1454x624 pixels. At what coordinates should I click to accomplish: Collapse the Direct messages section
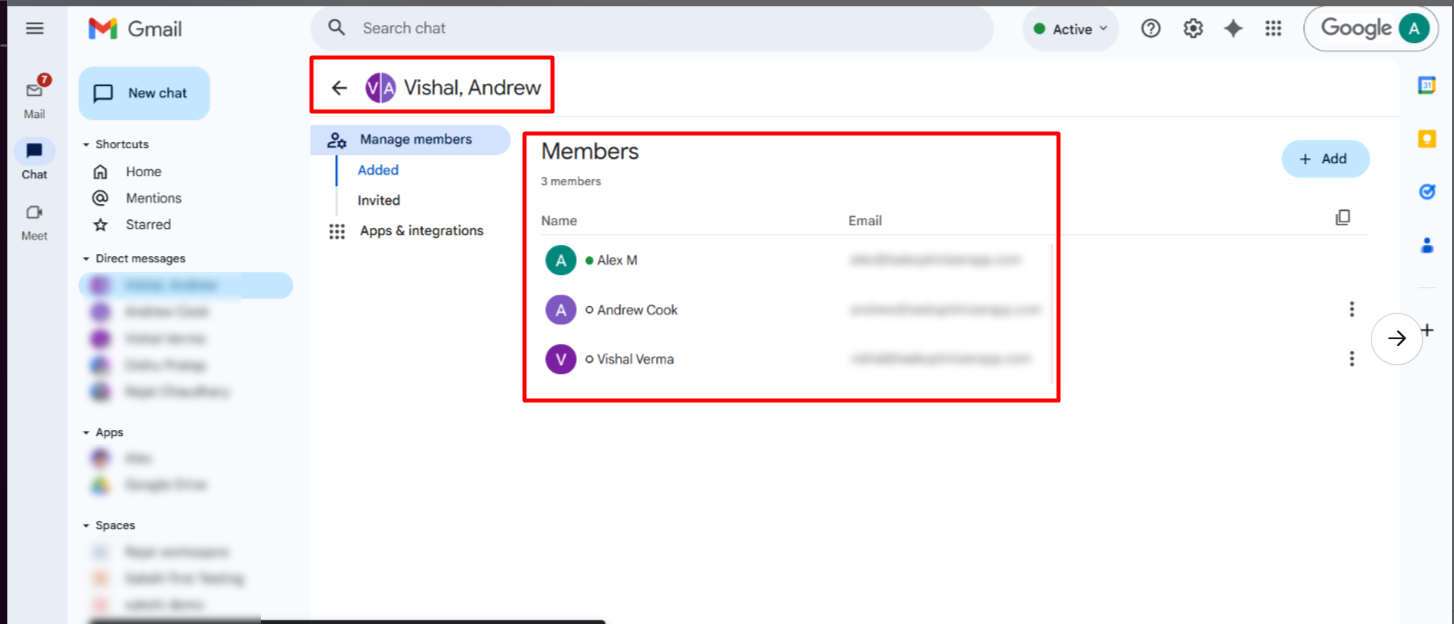pos(86,259)
